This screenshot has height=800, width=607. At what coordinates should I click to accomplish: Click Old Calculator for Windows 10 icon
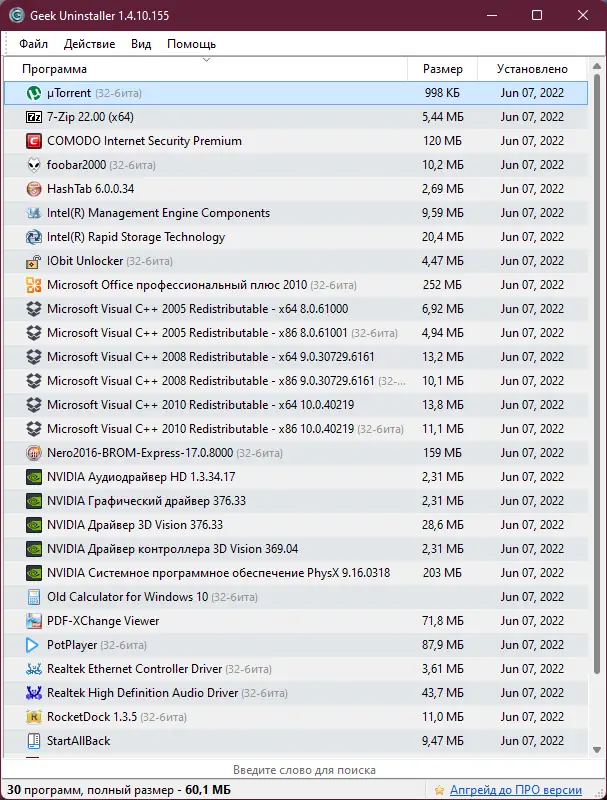(34, 596)
